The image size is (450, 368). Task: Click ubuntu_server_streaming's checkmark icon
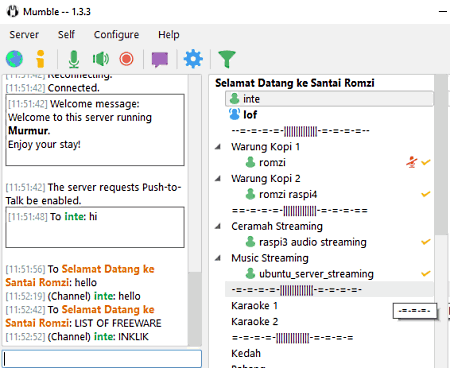(x=426, y=274)
